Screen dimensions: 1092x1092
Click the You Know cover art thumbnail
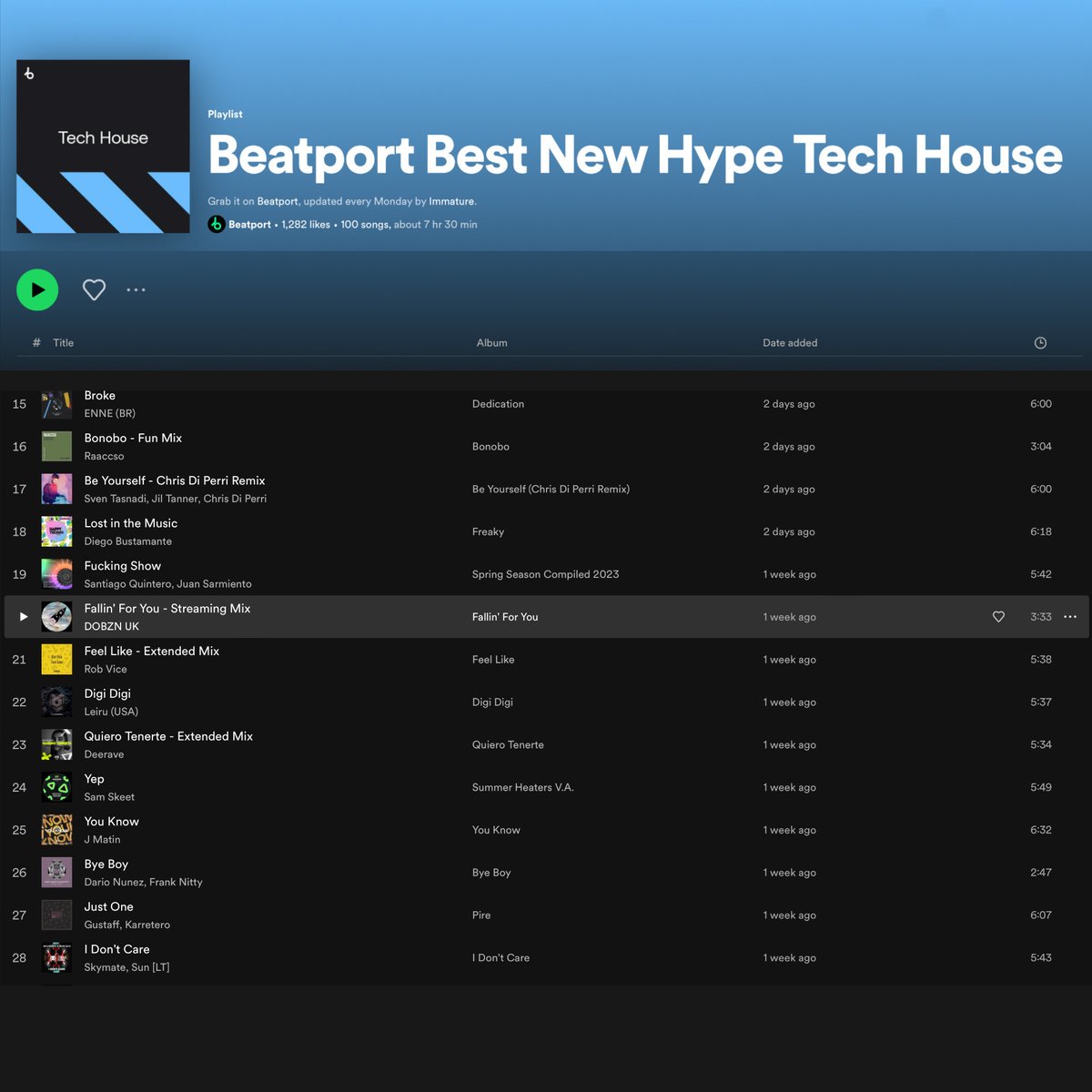pyautogui.click(x=56, y=830)
